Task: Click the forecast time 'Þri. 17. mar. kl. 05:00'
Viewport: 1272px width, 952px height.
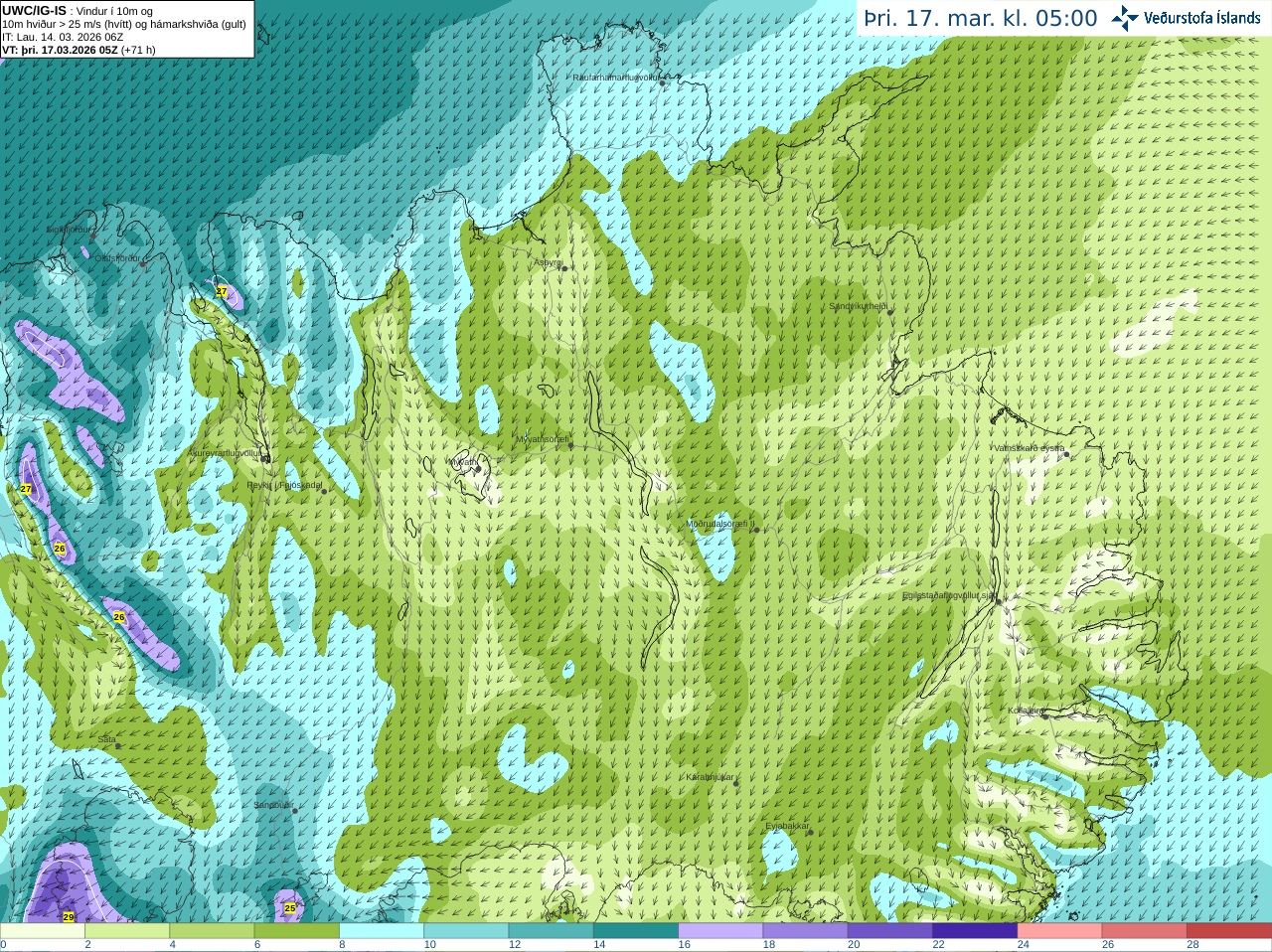Action: pyautogui.click(x=981, y=18)
